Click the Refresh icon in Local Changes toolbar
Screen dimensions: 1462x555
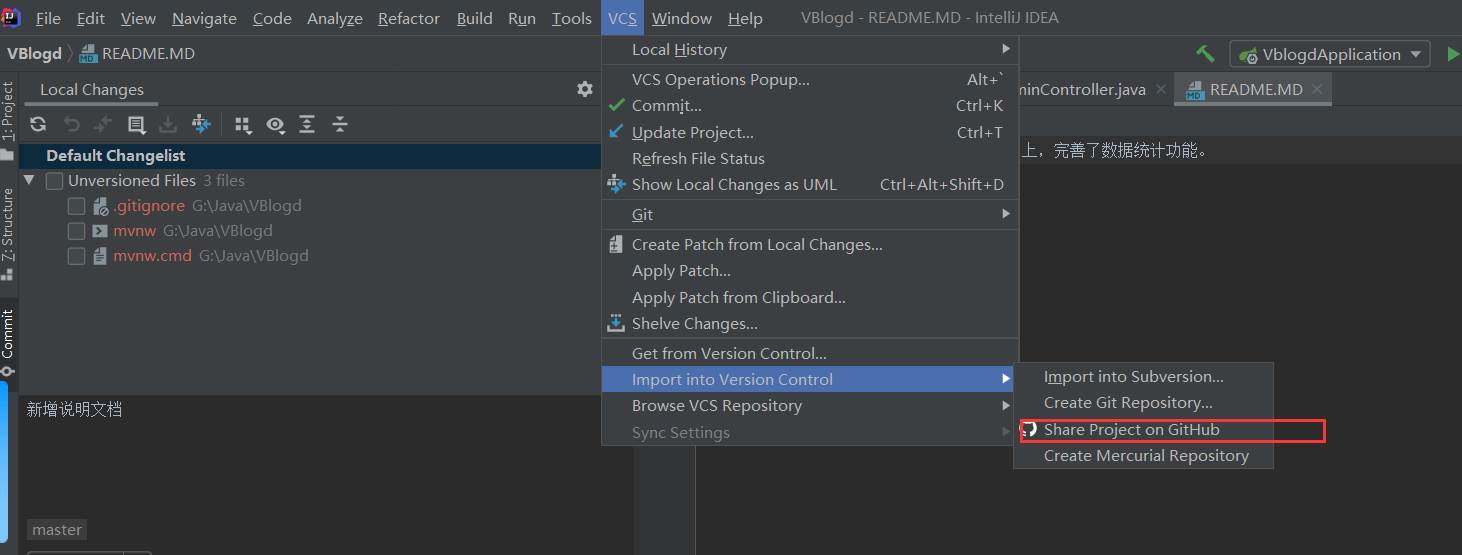[38, 124]
